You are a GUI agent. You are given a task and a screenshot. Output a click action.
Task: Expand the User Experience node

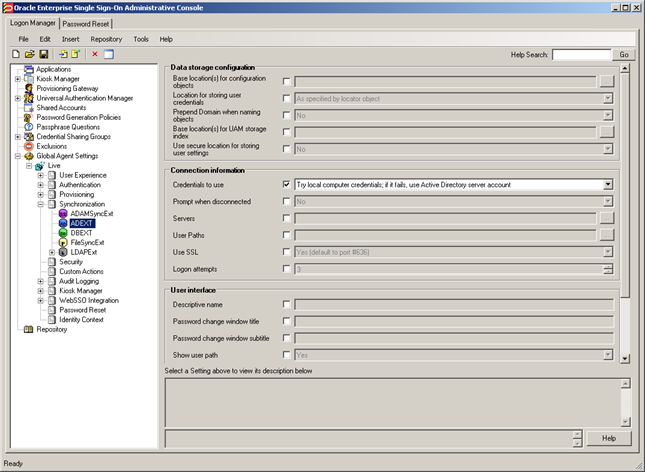click(41, 175)
